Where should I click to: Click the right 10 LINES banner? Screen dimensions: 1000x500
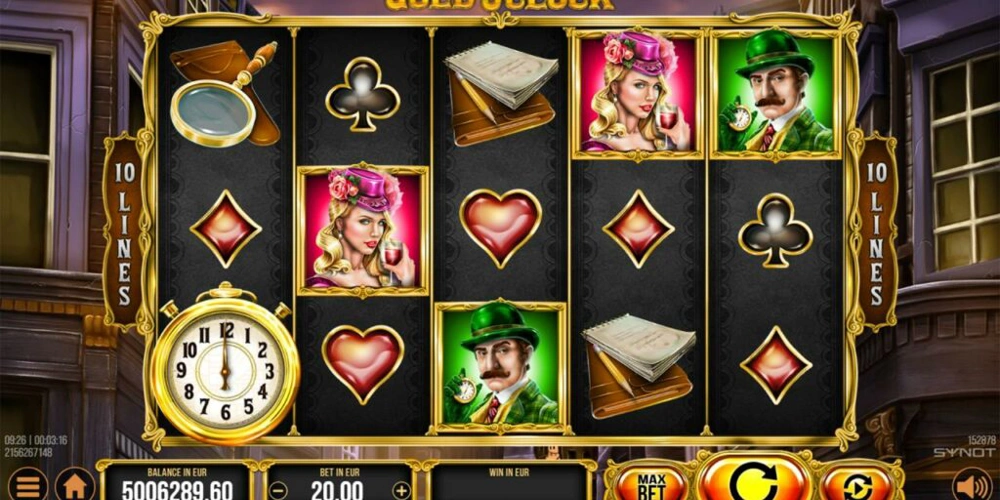876,232
